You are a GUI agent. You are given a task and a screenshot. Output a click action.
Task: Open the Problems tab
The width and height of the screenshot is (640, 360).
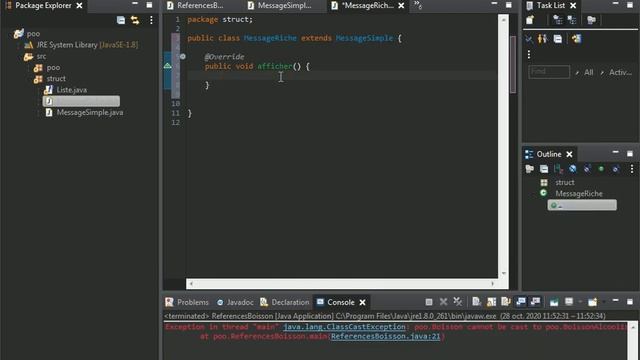point(187,302)
